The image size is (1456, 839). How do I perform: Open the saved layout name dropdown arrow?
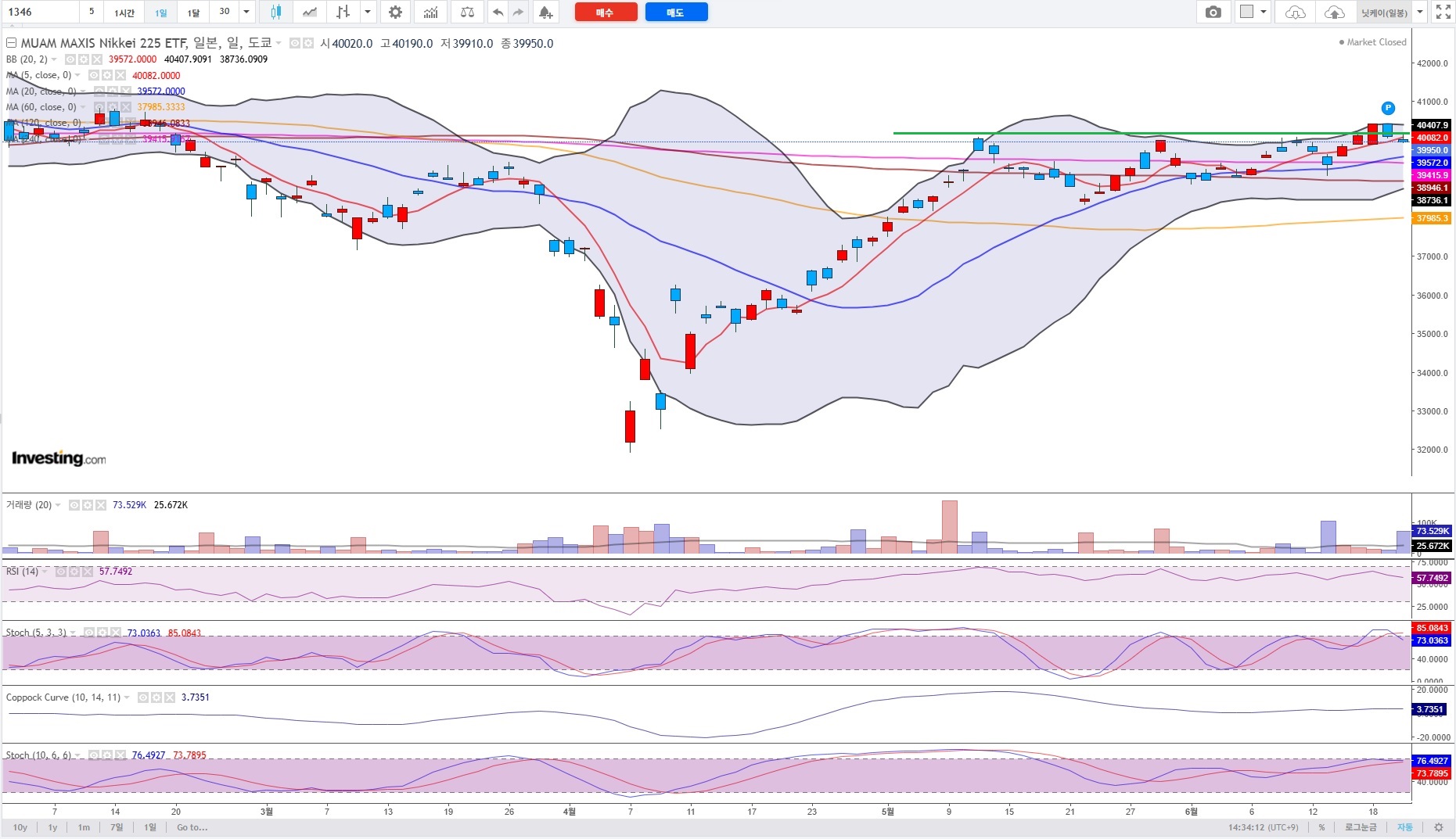[x=1420, y=12]
